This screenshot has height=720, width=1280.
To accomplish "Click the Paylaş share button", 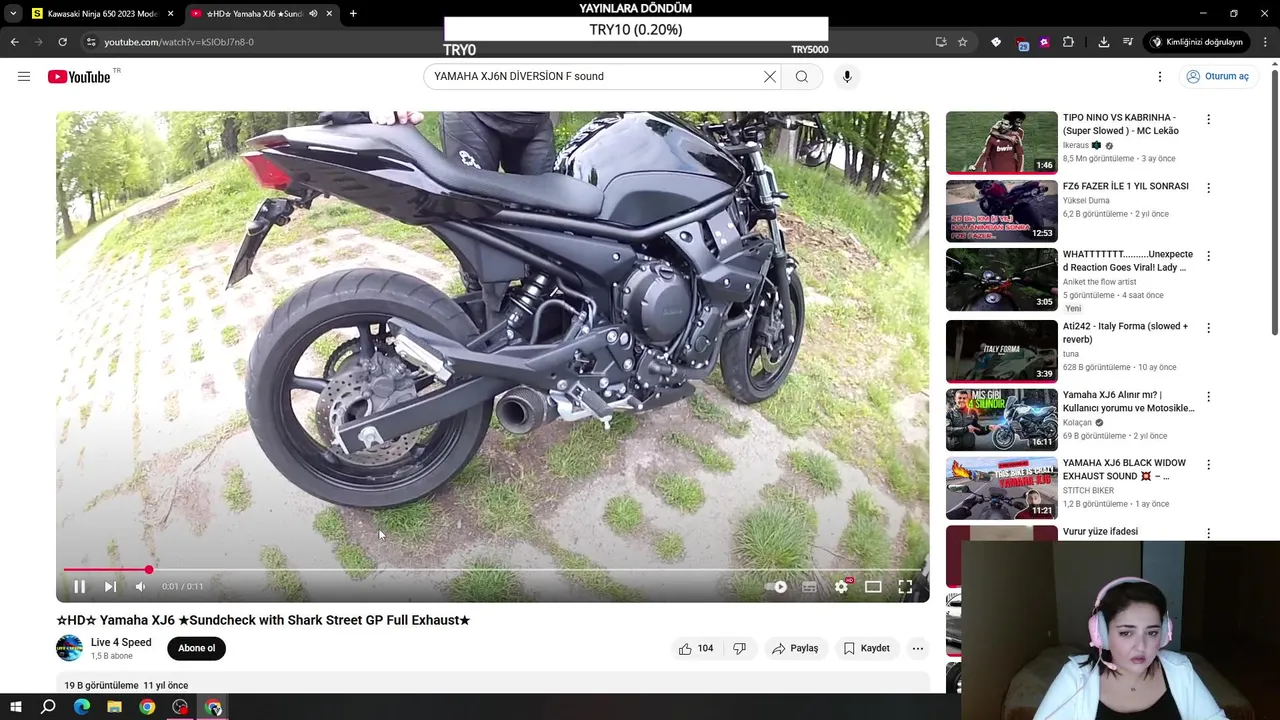I will pos(795,648).
